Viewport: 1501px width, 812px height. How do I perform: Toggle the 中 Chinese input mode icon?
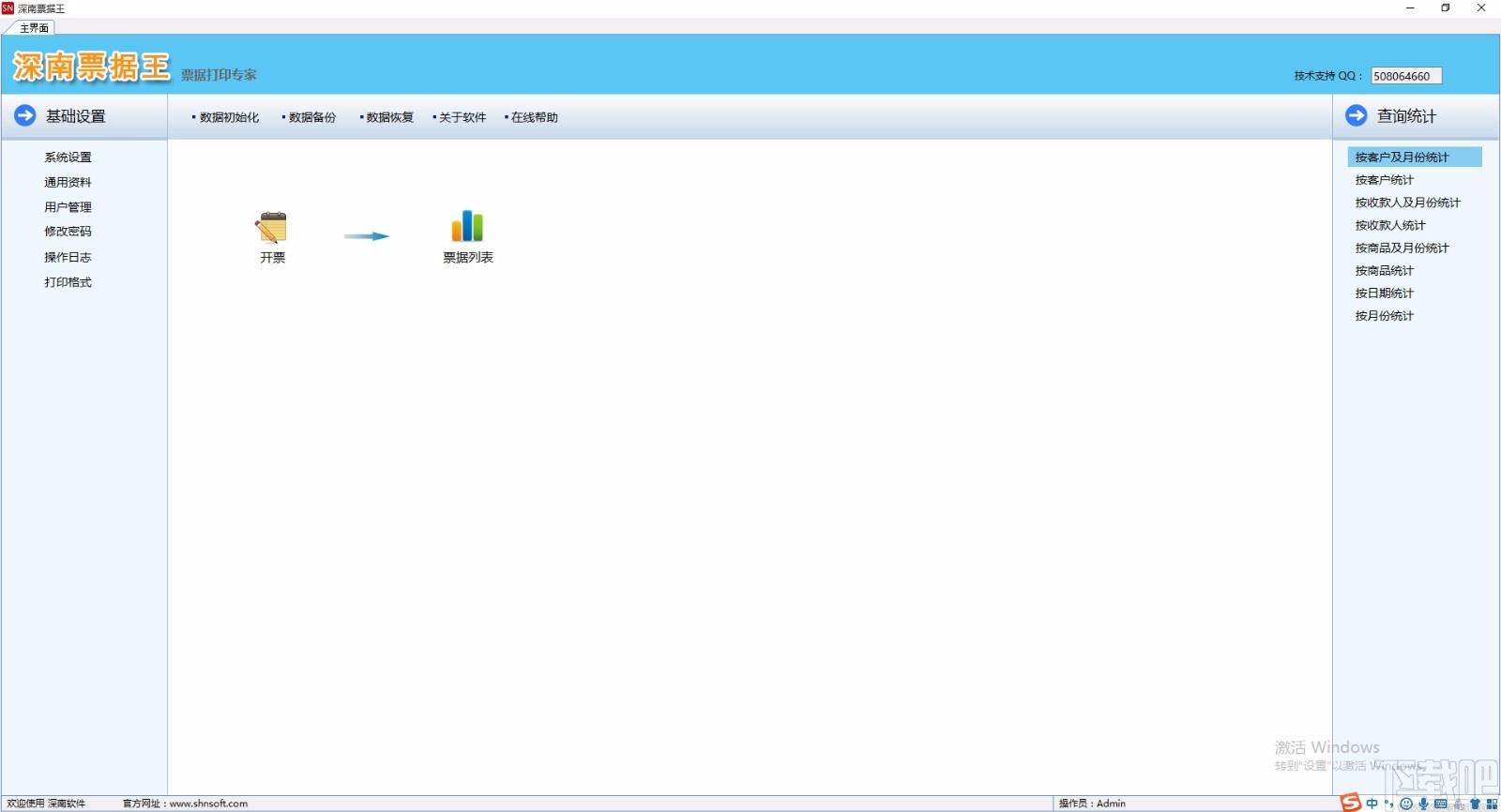[x=1372, y=804]
